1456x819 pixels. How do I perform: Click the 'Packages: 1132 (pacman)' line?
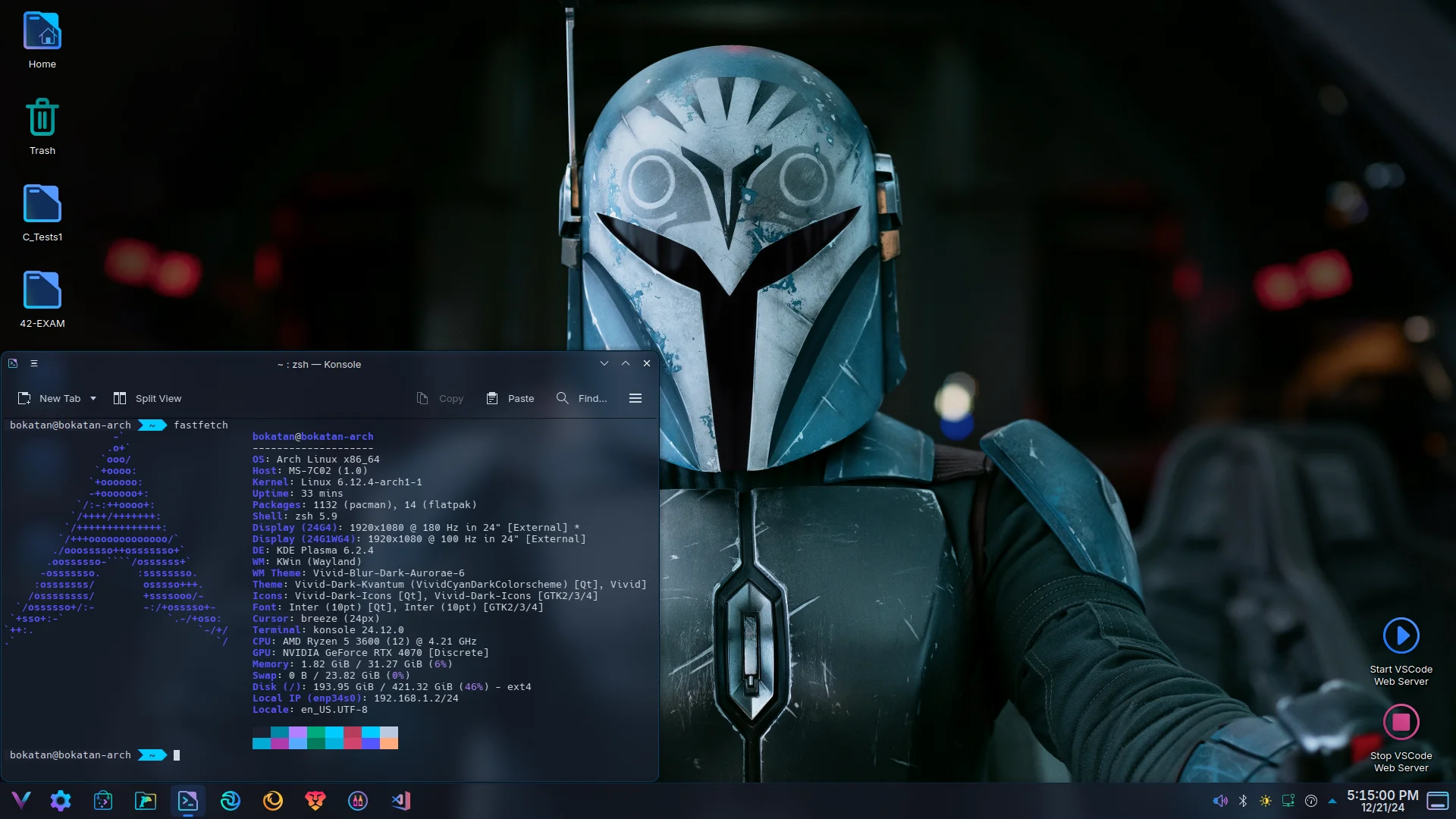point(364,505)
